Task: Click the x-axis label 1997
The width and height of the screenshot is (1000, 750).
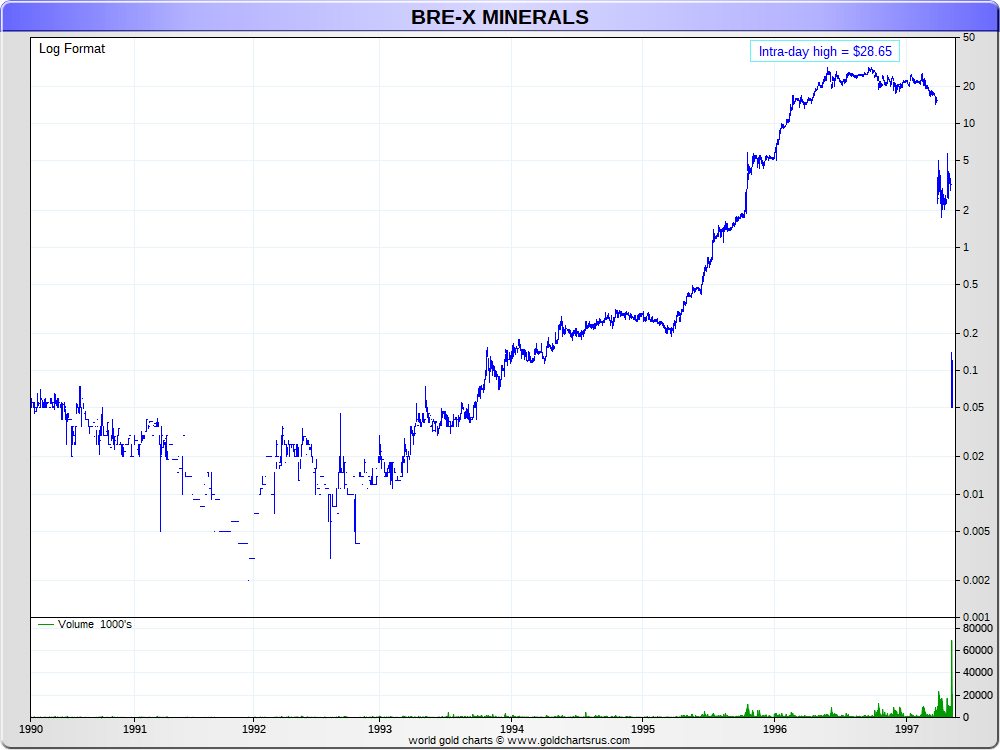Action: click(x=906, y=728)
